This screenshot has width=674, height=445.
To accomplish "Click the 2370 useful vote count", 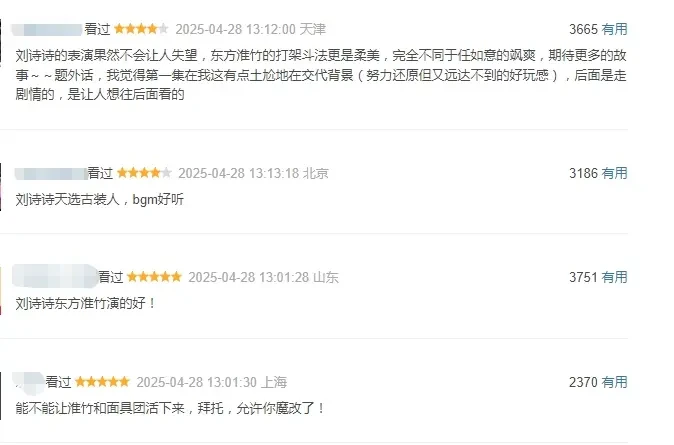I will click(583, 382).
